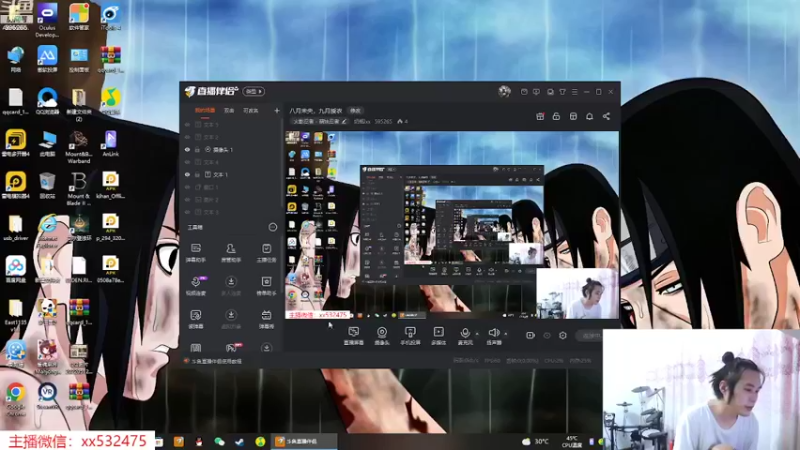Toggle the lock on the 摄像头 1 source
The height and width of the screenshot is (450, 800).
[197, 149]
